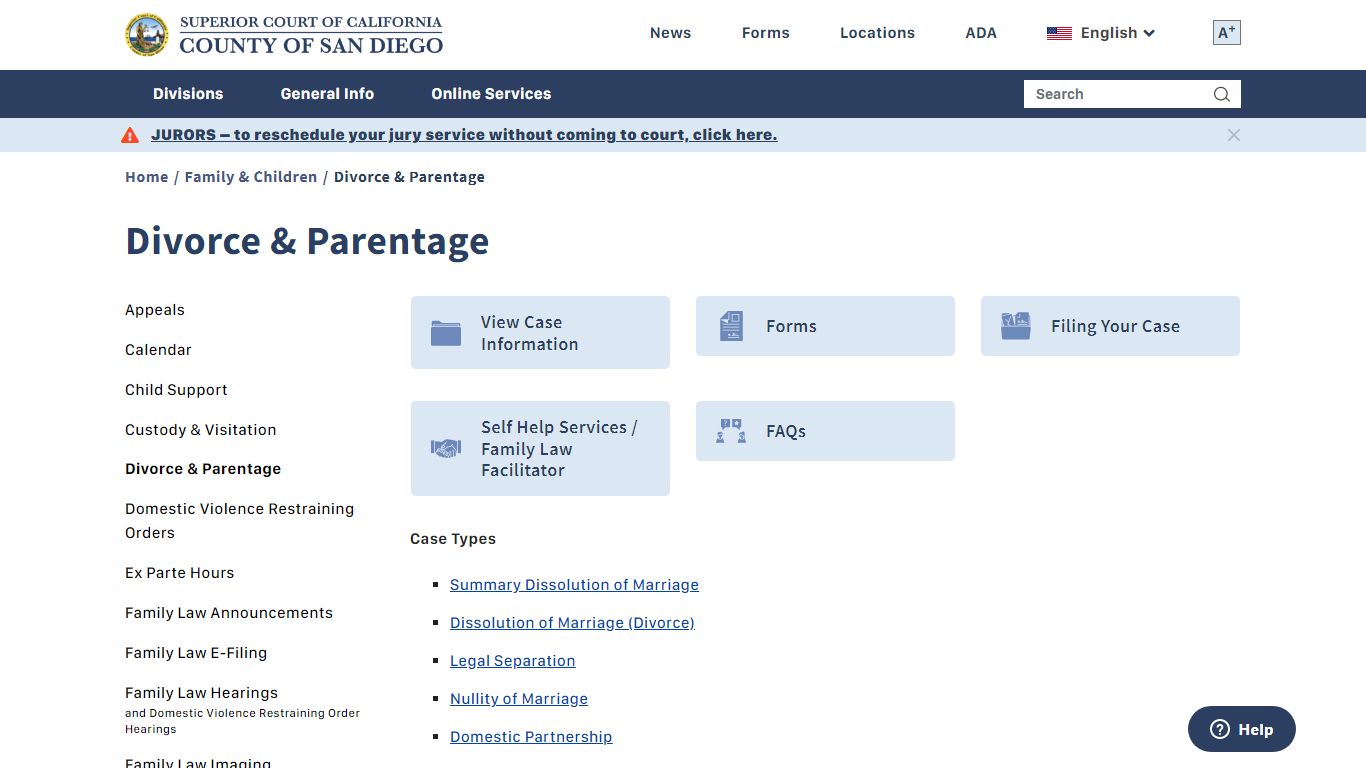Image resolution: width=1366 pixels, height=768 pixels.
Task: Go to Family & Children breadcrumb
Action: pyautogui.click(x=251, y=177)
